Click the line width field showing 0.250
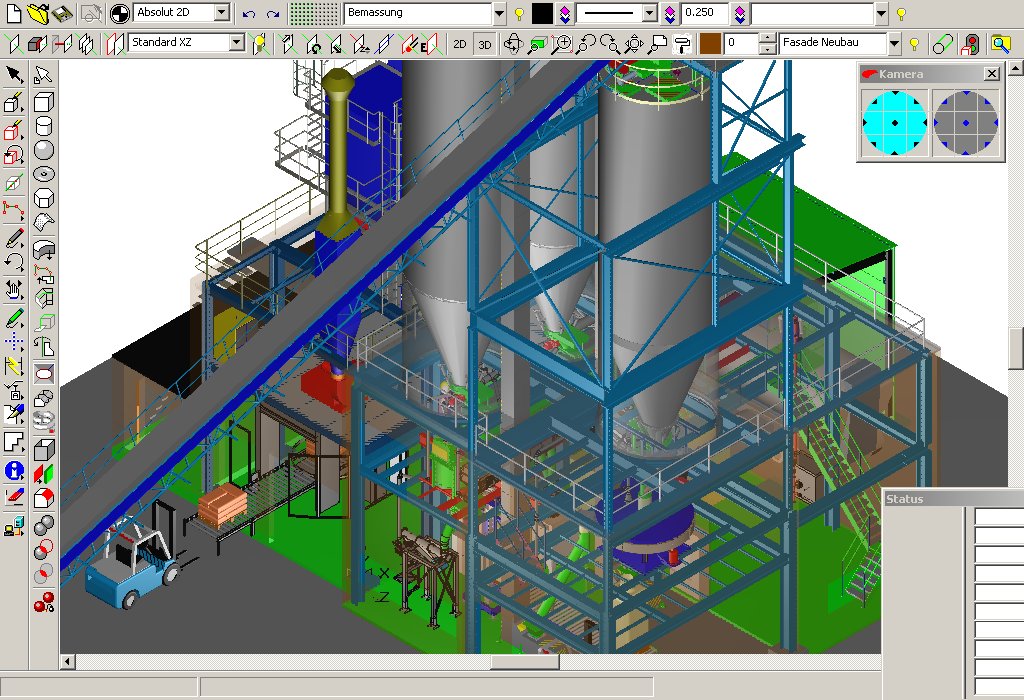This screenshot has width=1024, height=700. (704, 14)
